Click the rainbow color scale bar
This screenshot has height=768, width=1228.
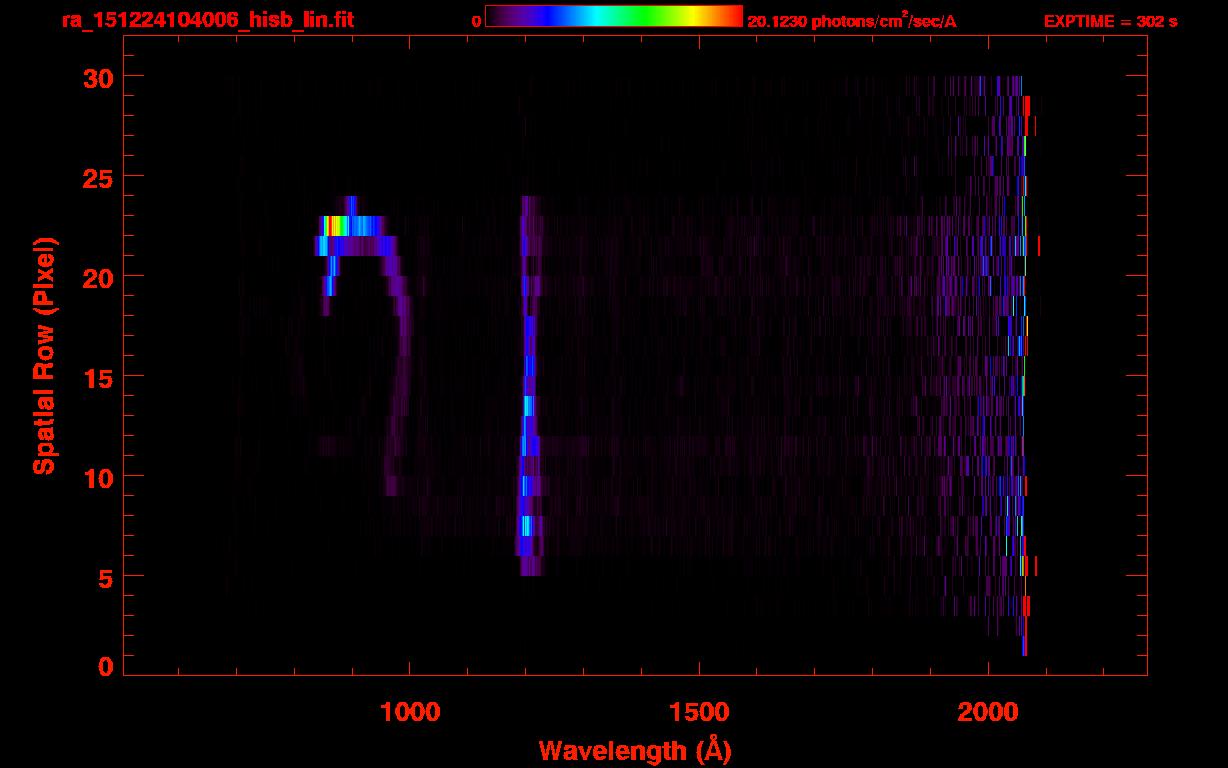tap(614, 17)
